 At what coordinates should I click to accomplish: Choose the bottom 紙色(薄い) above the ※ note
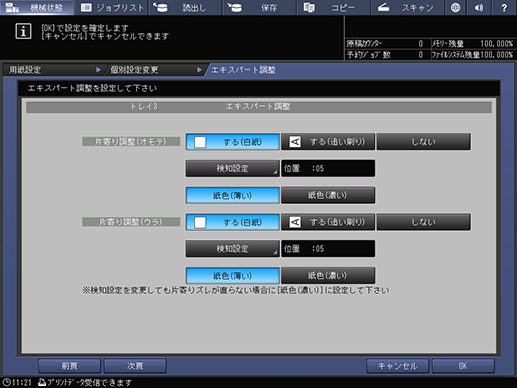coord(232,276)
